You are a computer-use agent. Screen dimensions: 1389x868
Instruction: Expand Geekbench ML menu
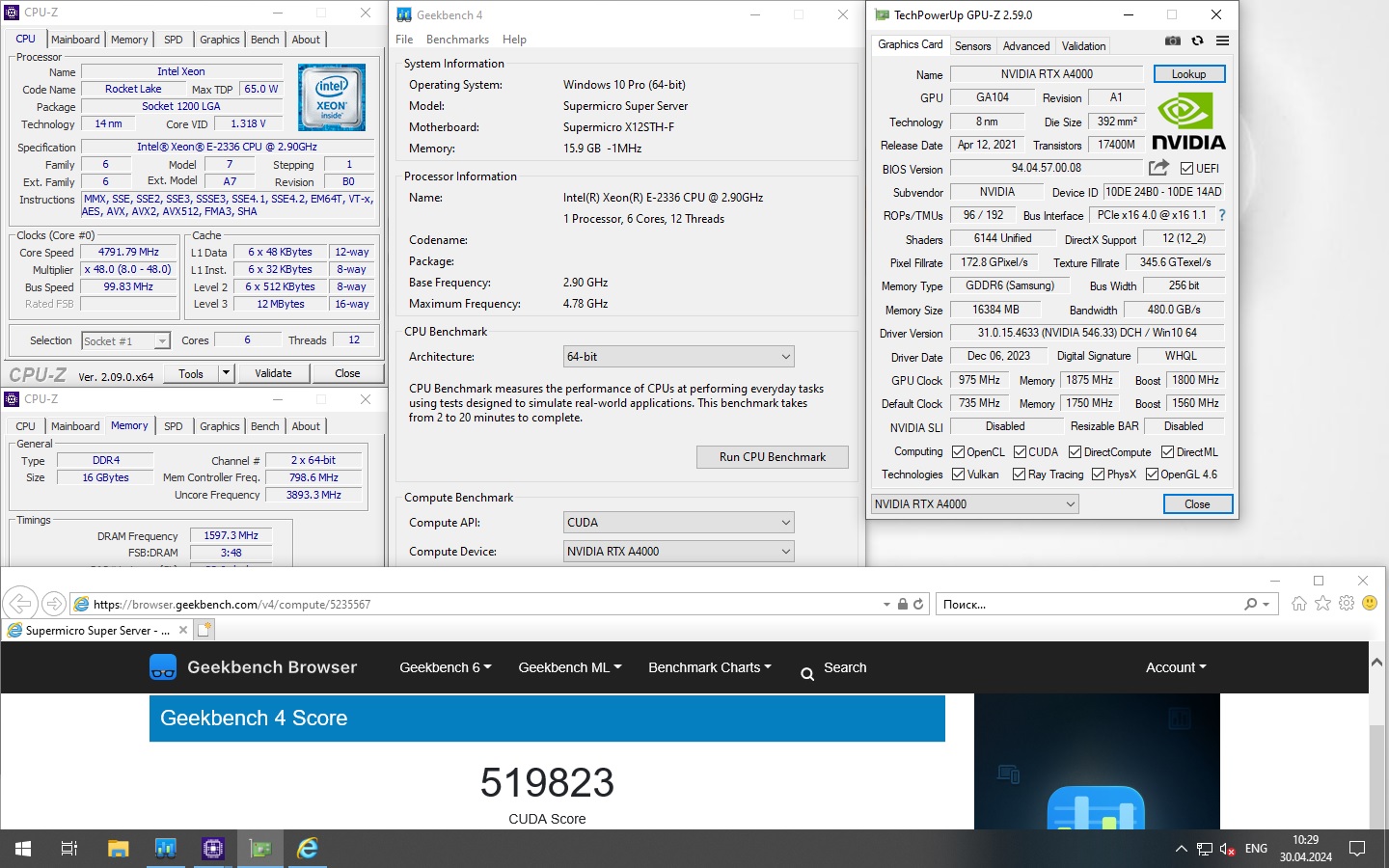[570, 667]
